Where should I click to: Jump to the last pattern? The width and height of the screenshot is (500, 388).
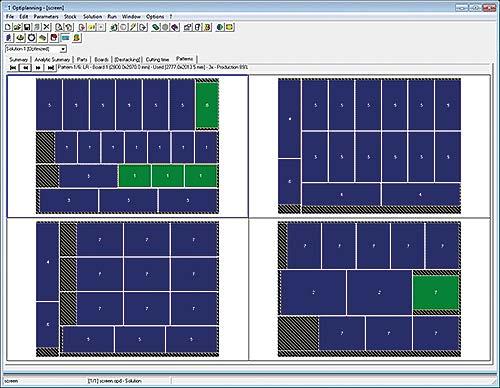tap(50, 68)
